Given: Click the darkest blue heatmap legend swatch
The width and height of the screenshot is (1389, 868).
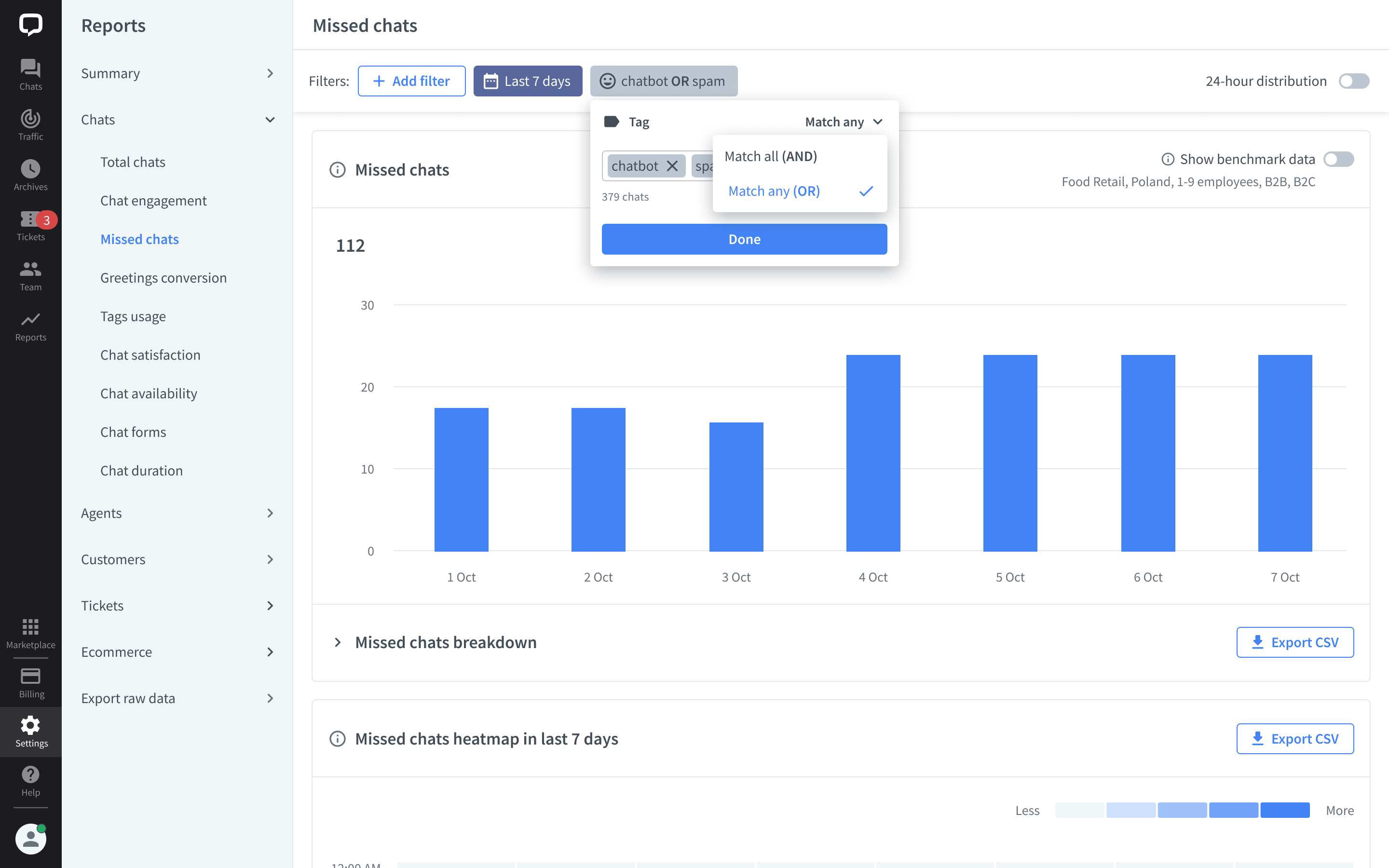Looking at the screenshot, I should 1284,810.
